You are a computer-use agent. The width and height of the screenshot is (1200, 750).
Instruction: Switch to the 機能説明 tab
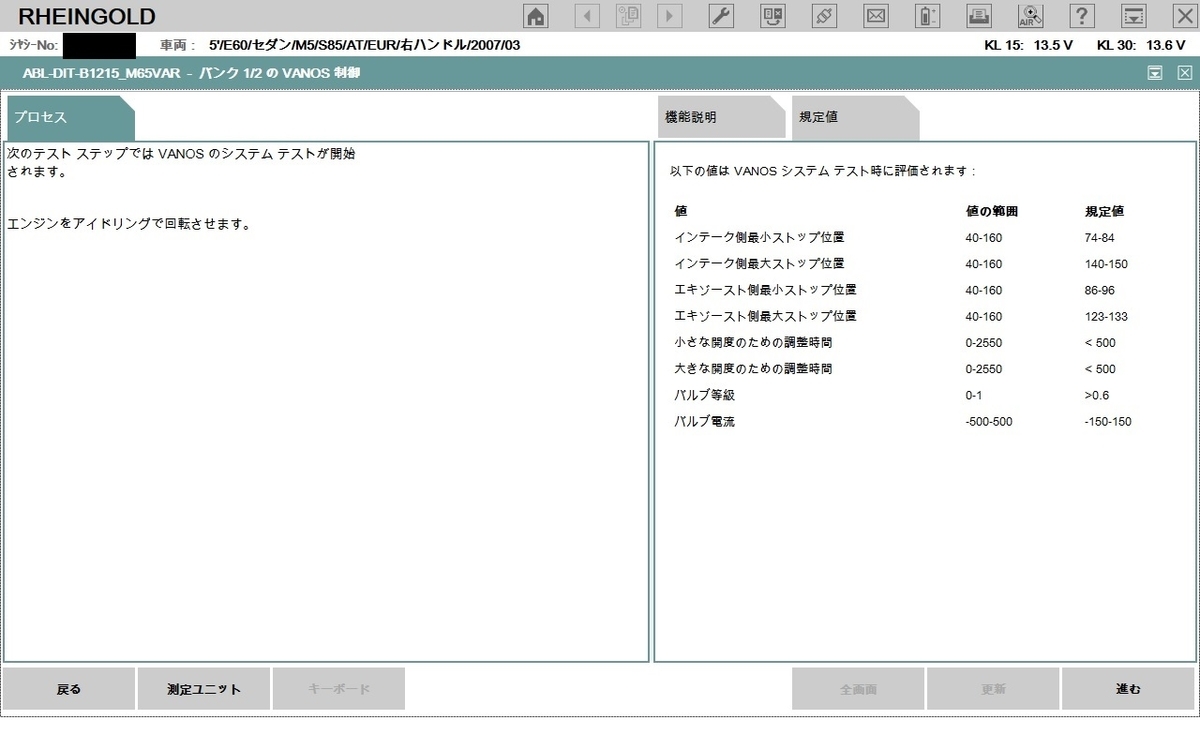click(x=721, y=118)
